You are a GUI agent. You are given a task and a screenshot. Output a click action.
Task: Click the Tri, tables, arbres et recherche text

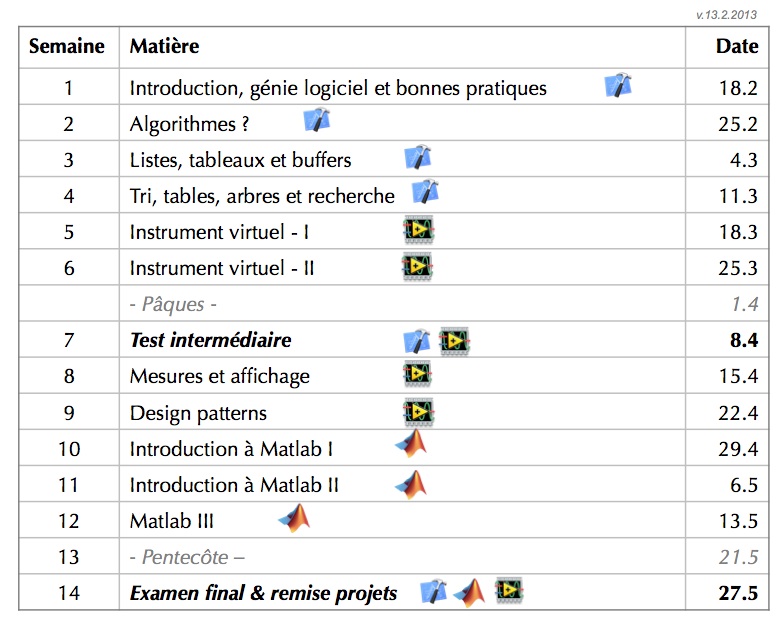click(x=262, y=196)
